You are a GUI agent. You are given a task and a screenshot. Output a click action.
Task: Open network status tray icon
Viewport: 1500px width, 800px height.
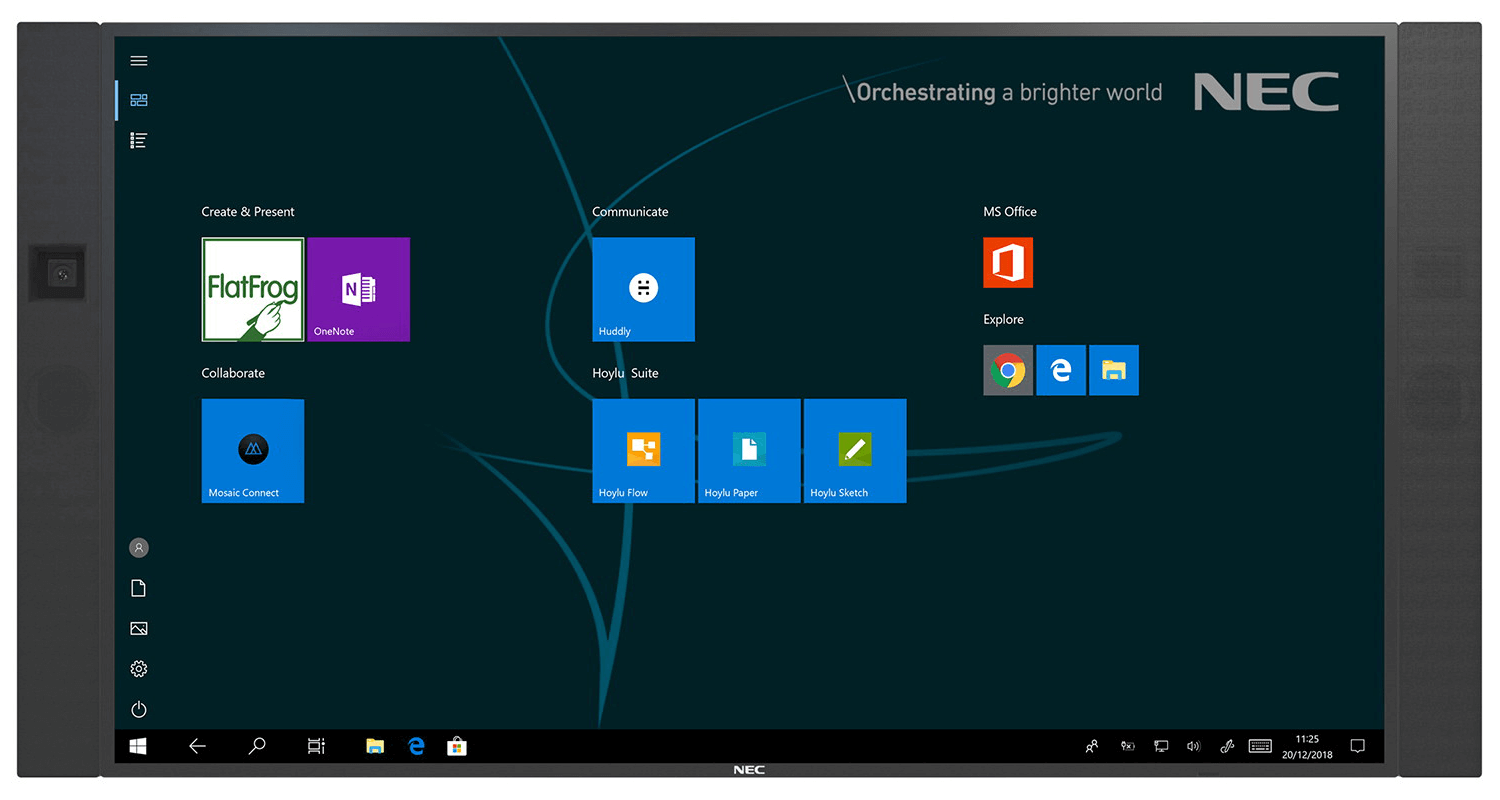point(1161,746)
